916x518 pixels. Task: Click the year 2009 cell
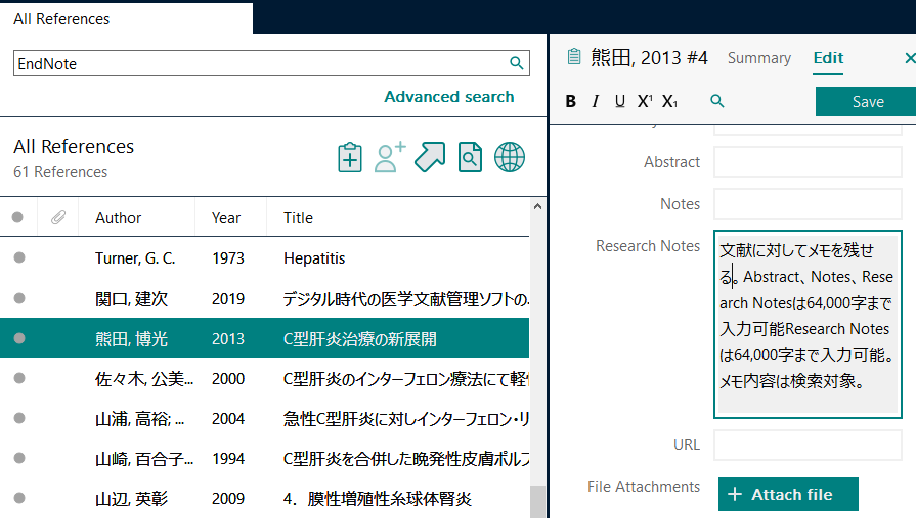point(228,499)
